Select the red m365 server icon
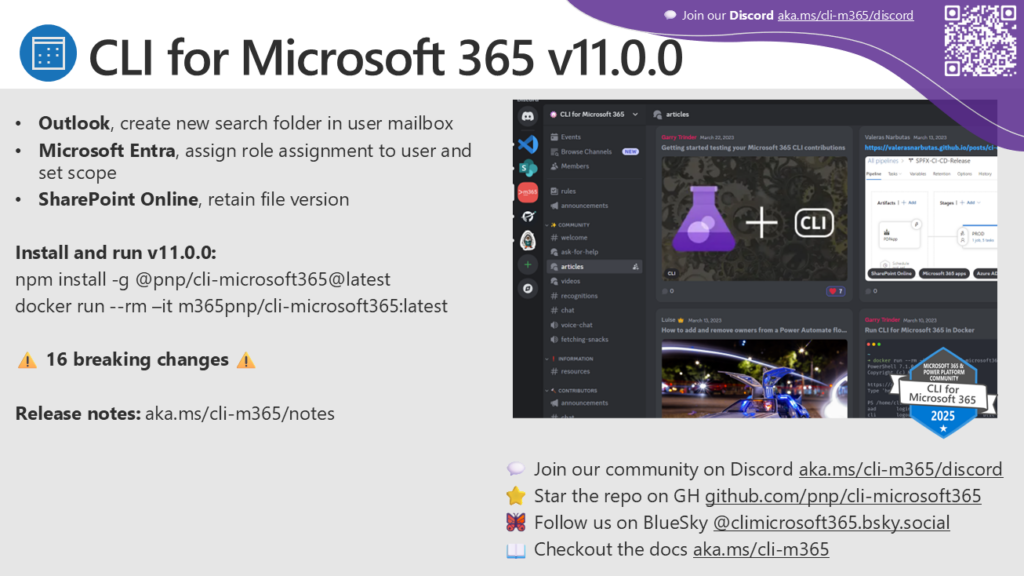 [x=528, y=192]
